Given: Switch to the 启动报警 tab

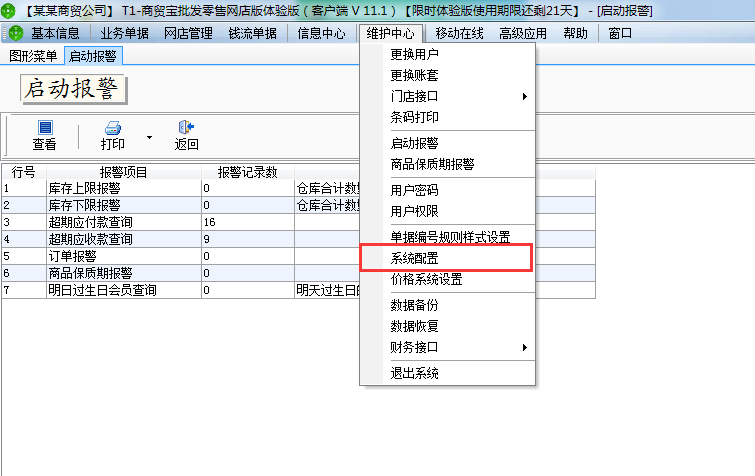Looking at the screenshot, I should (92, 55).
